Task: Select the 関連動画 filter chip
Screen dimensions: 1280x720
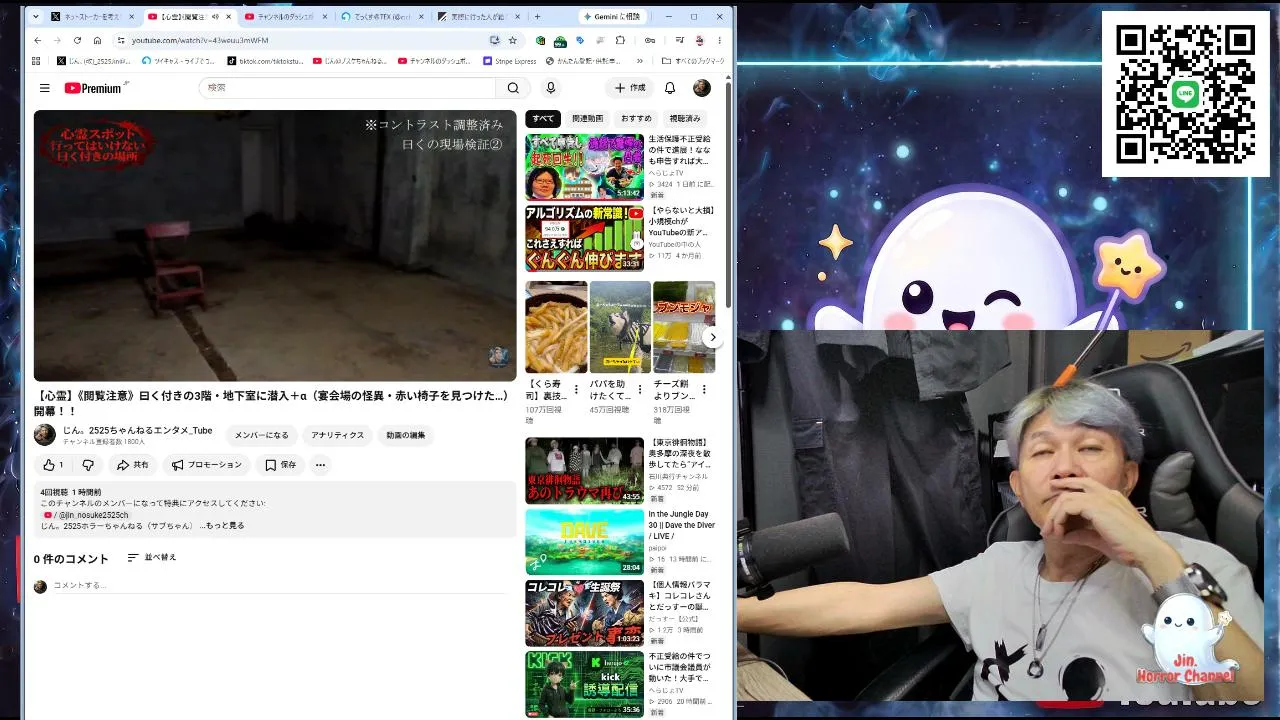Action: (588, 119)
